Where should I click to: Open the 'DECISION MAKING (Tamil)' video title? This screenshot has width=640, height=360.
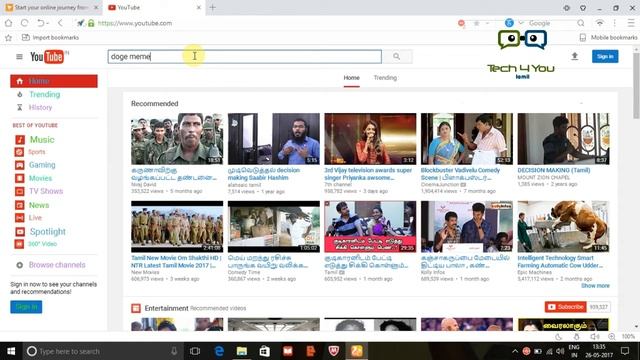point(553,170)
